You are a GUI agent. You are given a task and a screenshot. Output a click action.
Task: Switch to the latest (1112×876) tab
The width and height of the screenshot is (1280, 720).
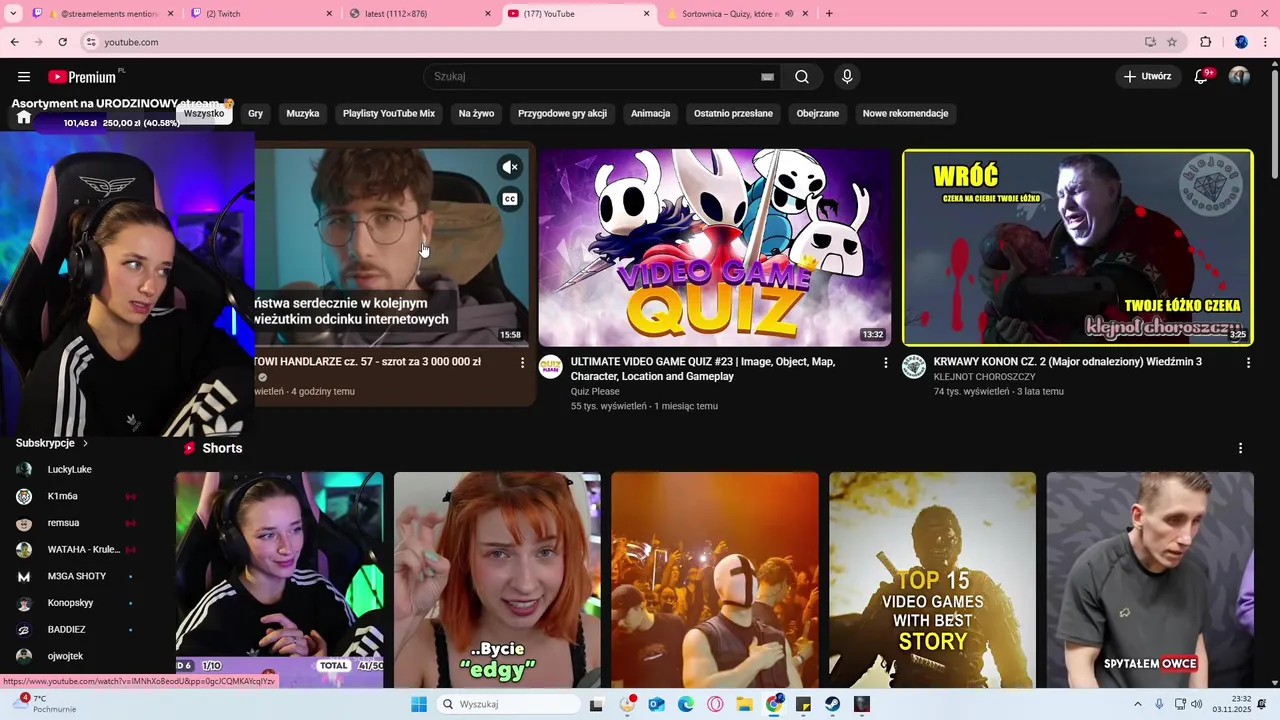click(x=420, y=14)
